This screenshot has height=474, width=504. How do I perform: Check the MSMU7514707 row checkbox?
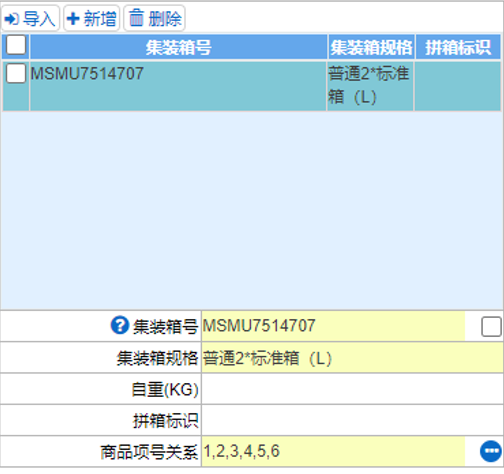click(x=16, y=73)
